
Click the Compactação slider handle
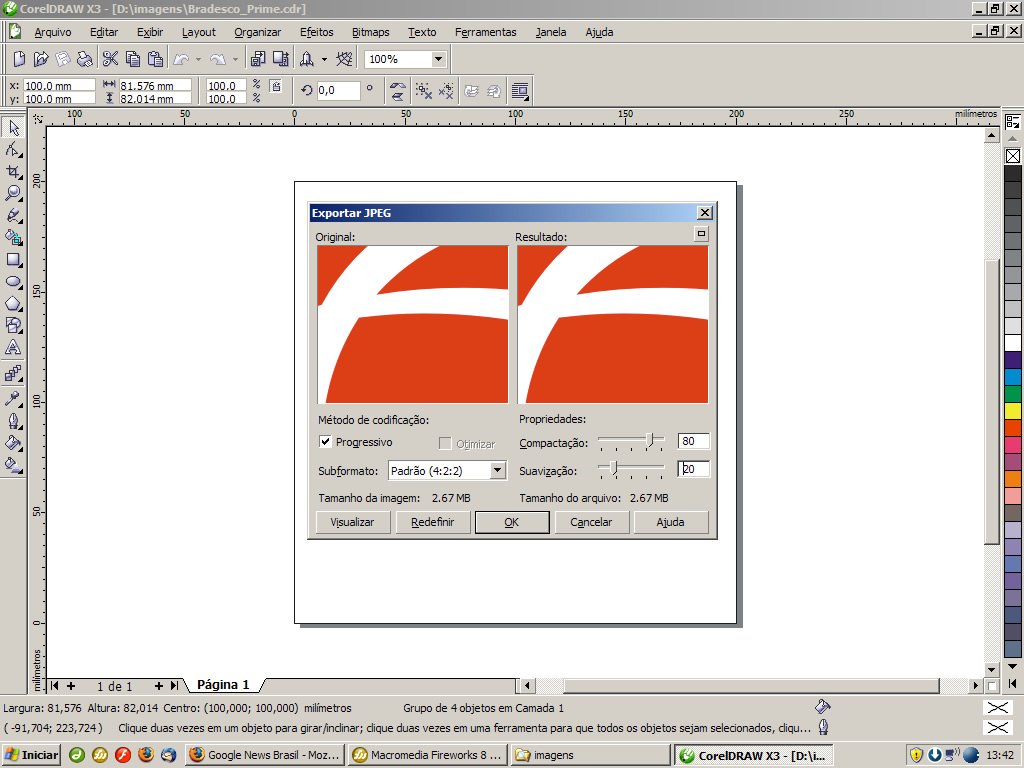tap(649, 440)
